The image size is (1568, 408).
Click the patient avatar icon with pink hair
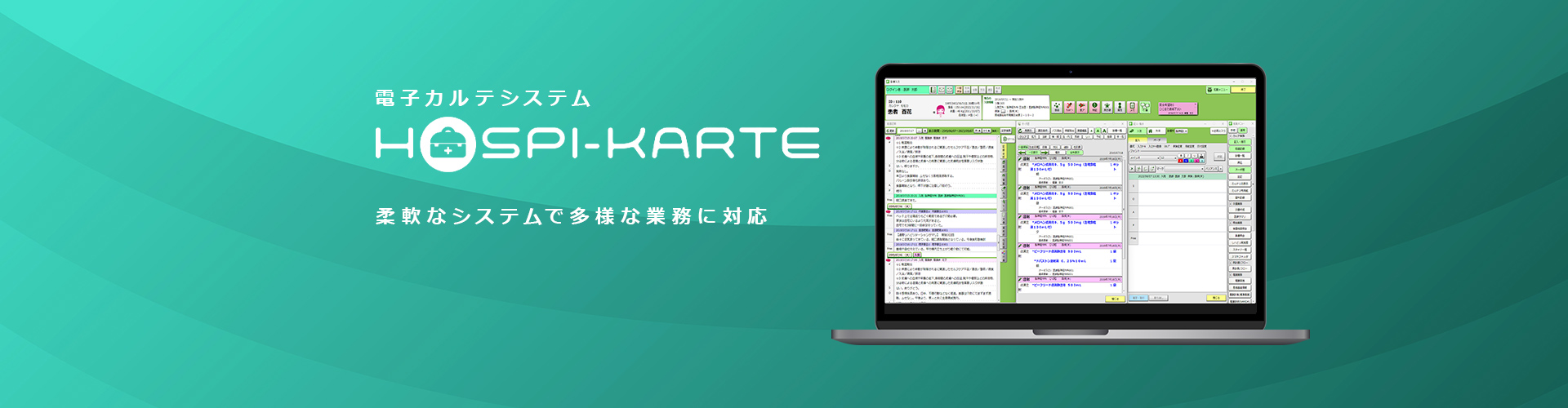pyautogui.click(x=940, y=110)
